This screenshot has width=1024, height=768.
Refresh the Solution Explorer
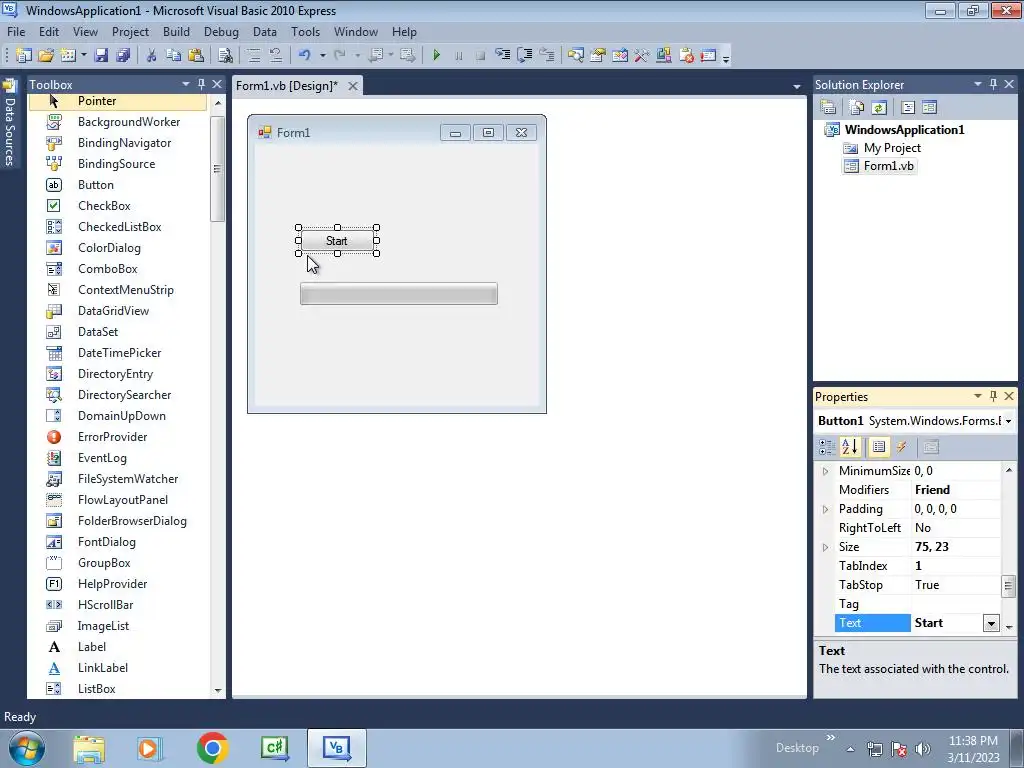879,107
